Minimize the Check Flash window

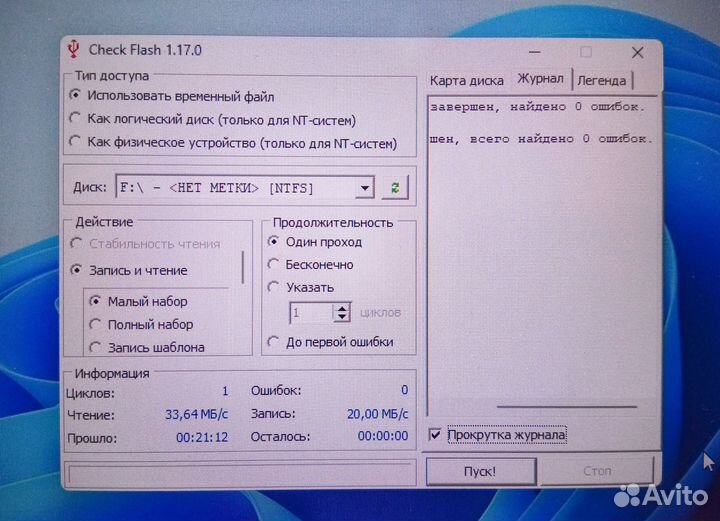[534, 52]
